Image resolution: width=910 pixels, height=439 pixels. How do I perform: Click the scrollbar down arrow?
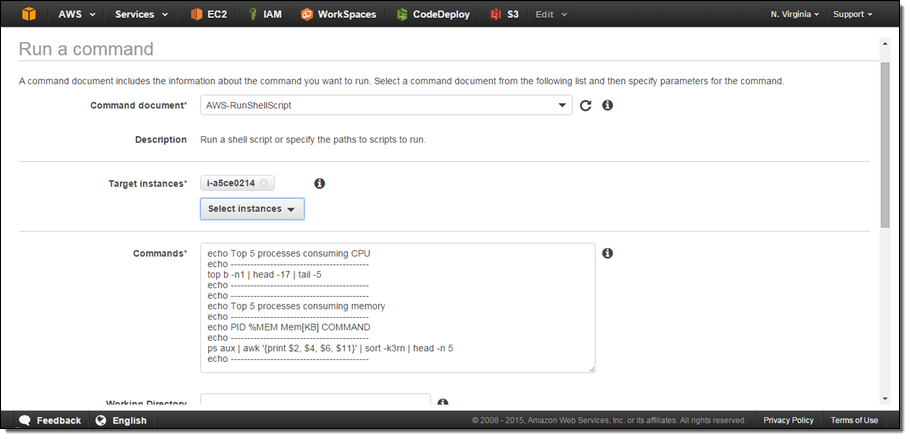pos(884,399)
